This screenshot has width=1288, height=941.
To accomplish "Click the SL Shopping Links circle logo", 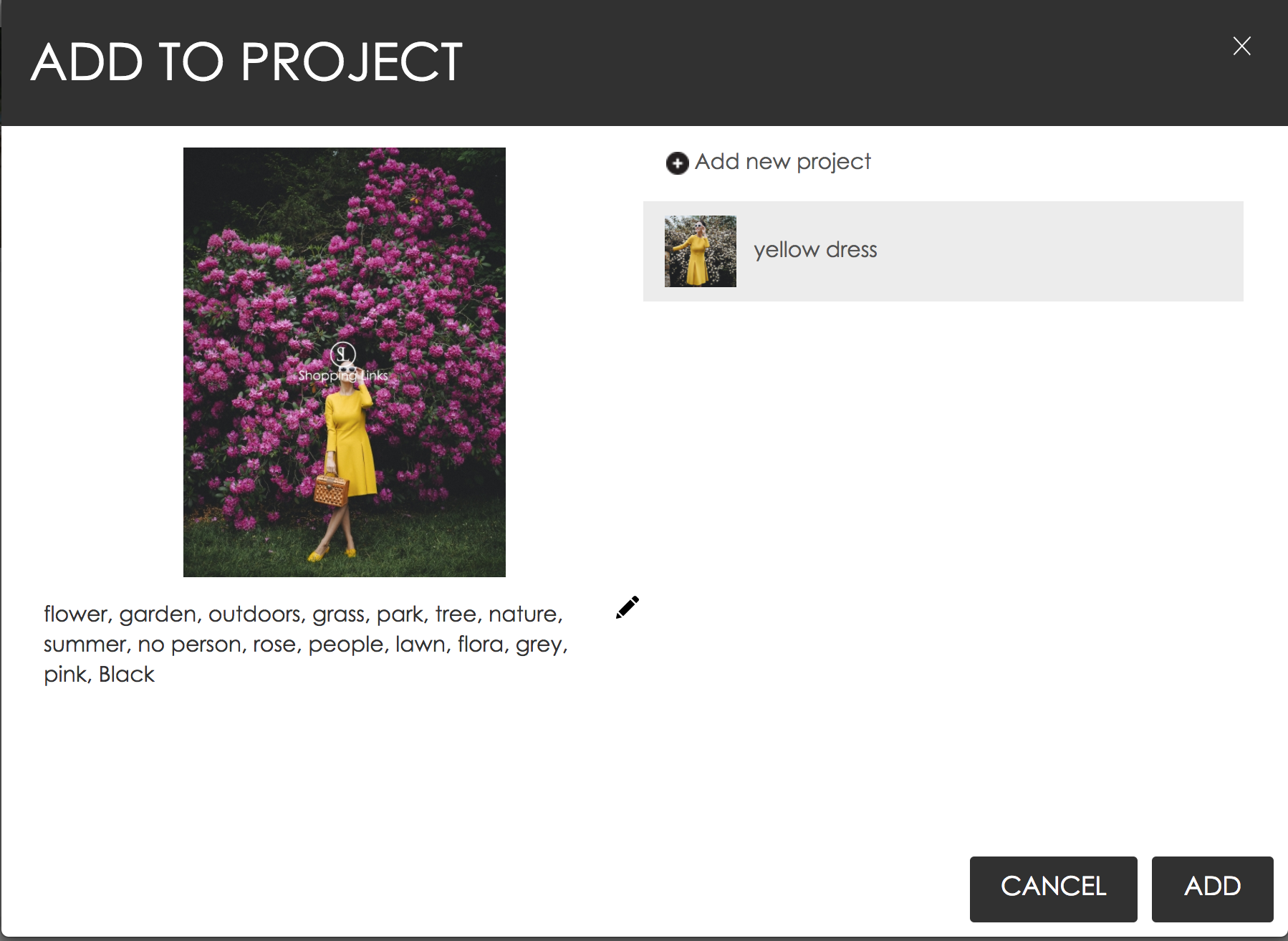I will (x=343, y=354).
